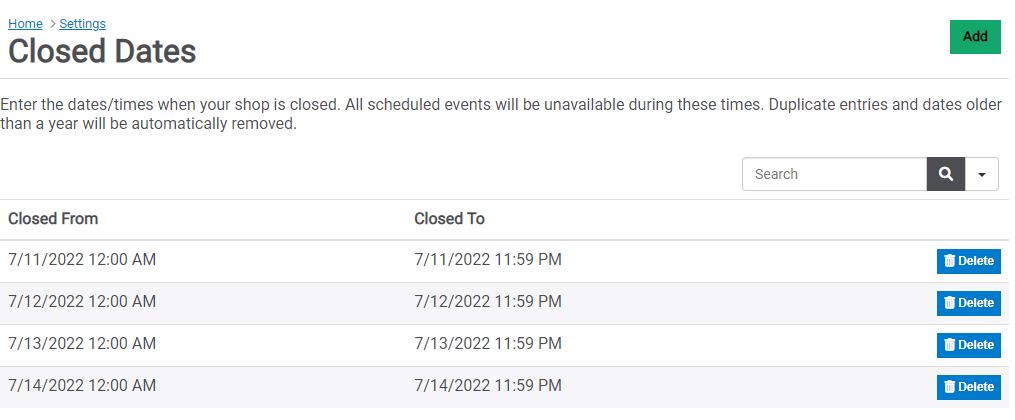Screen dimensions: 1015x420
Task: Focus the Search text field
Action: coord(834,174)
